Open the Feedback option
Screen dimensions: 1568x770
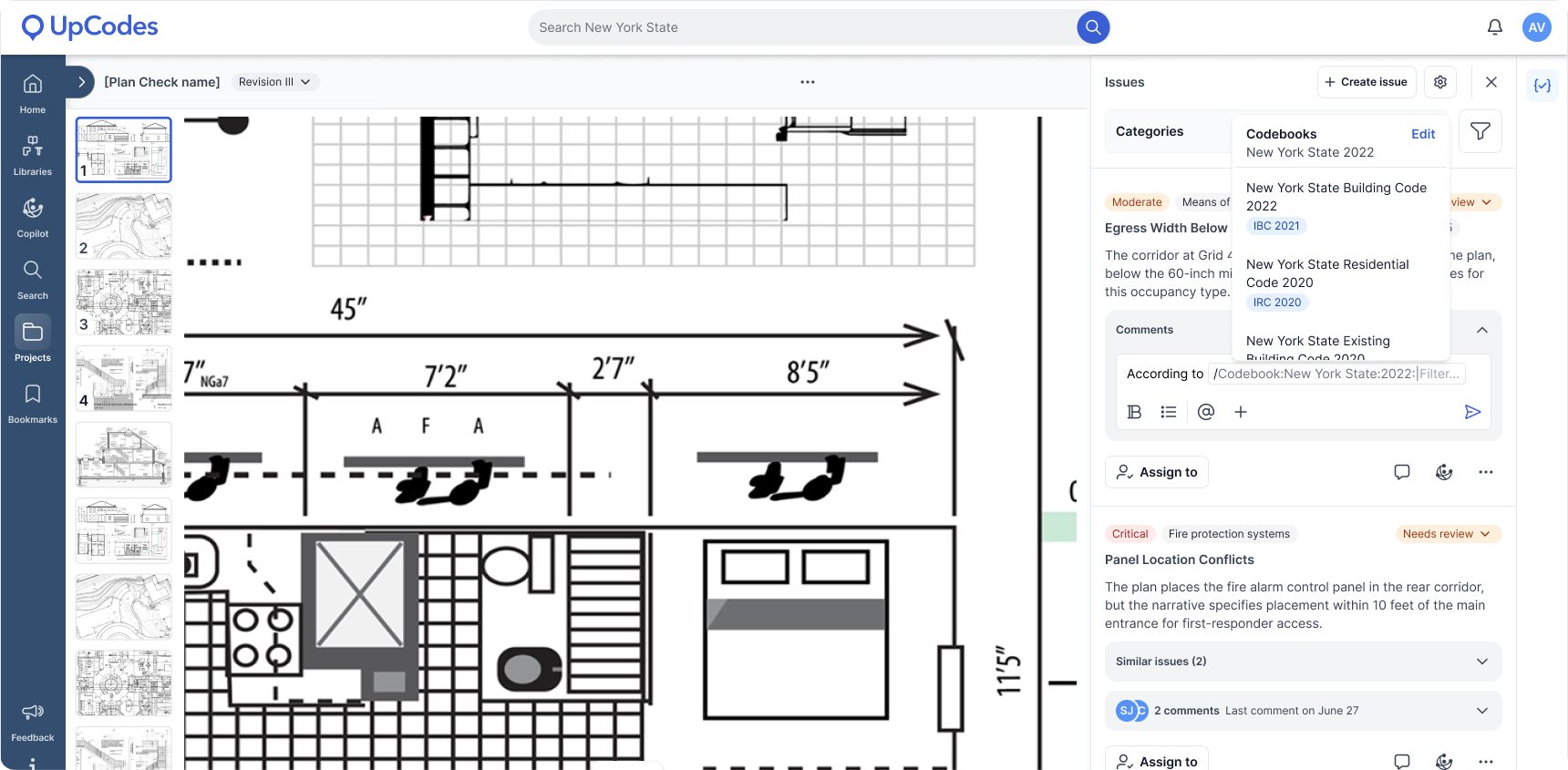(33, 723)
